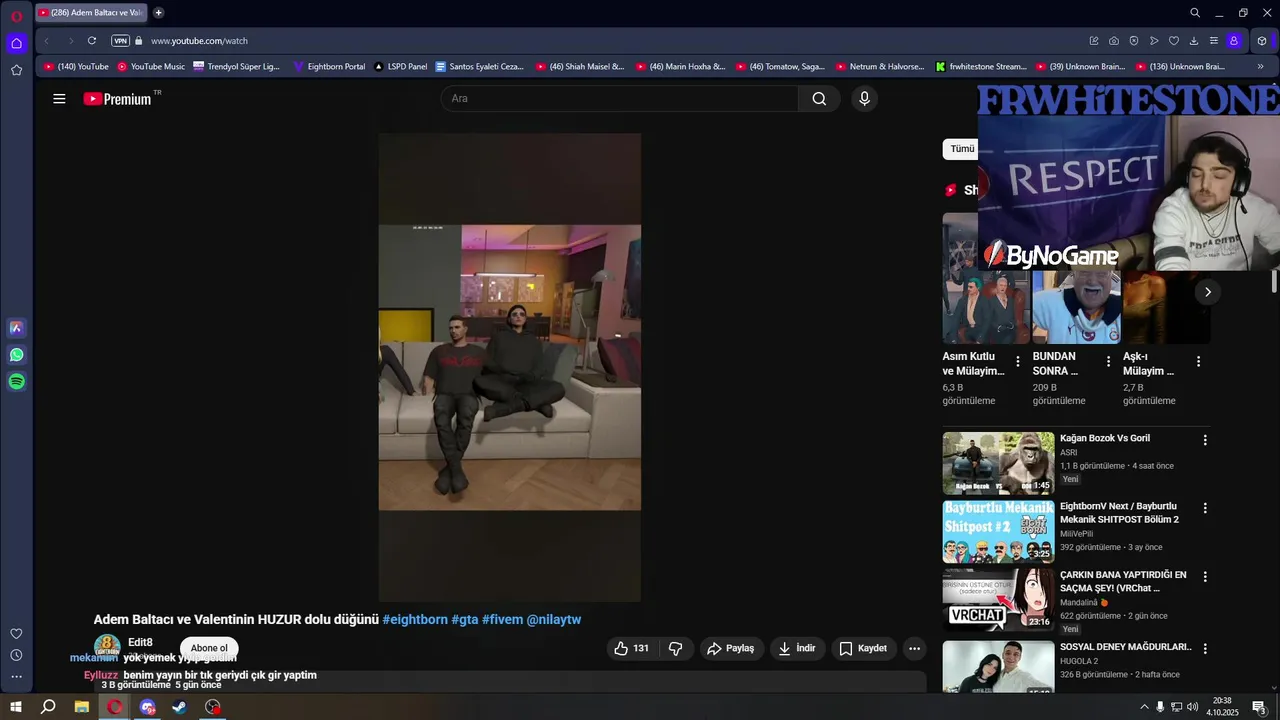This screenshot has width=1280, height=720.
Task: Play 'Bayburtlu Mekanik Shitpost #2' thumbnail
Action: coord(998,532)
